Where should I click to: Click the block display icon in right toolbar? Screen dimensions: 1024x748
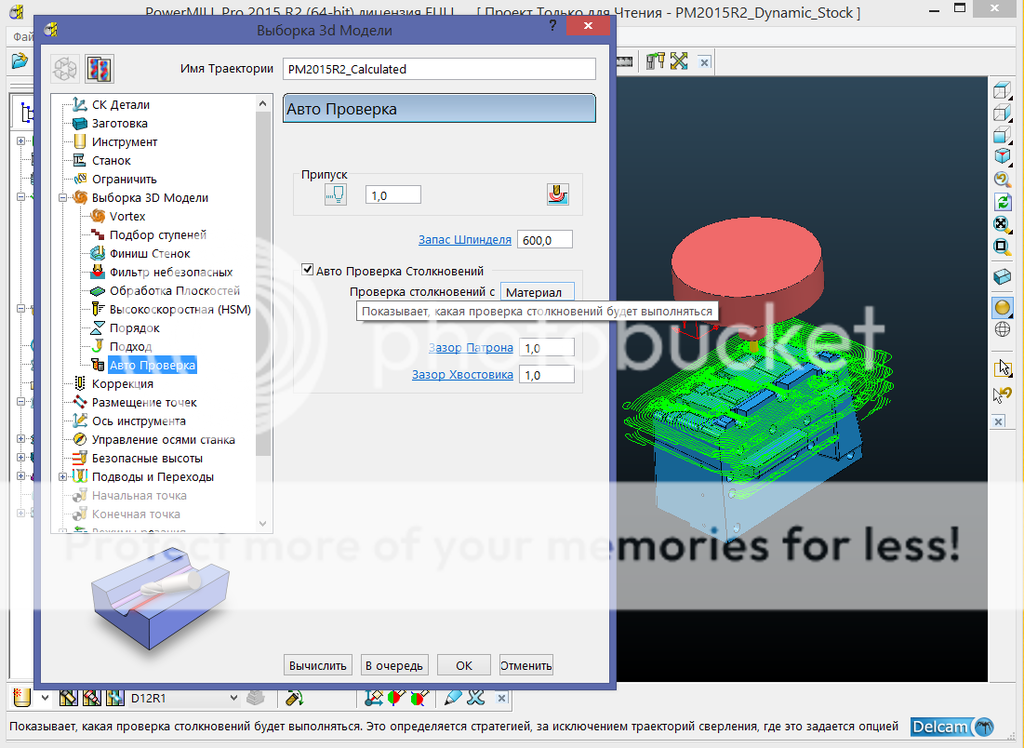pos(1001,276)
